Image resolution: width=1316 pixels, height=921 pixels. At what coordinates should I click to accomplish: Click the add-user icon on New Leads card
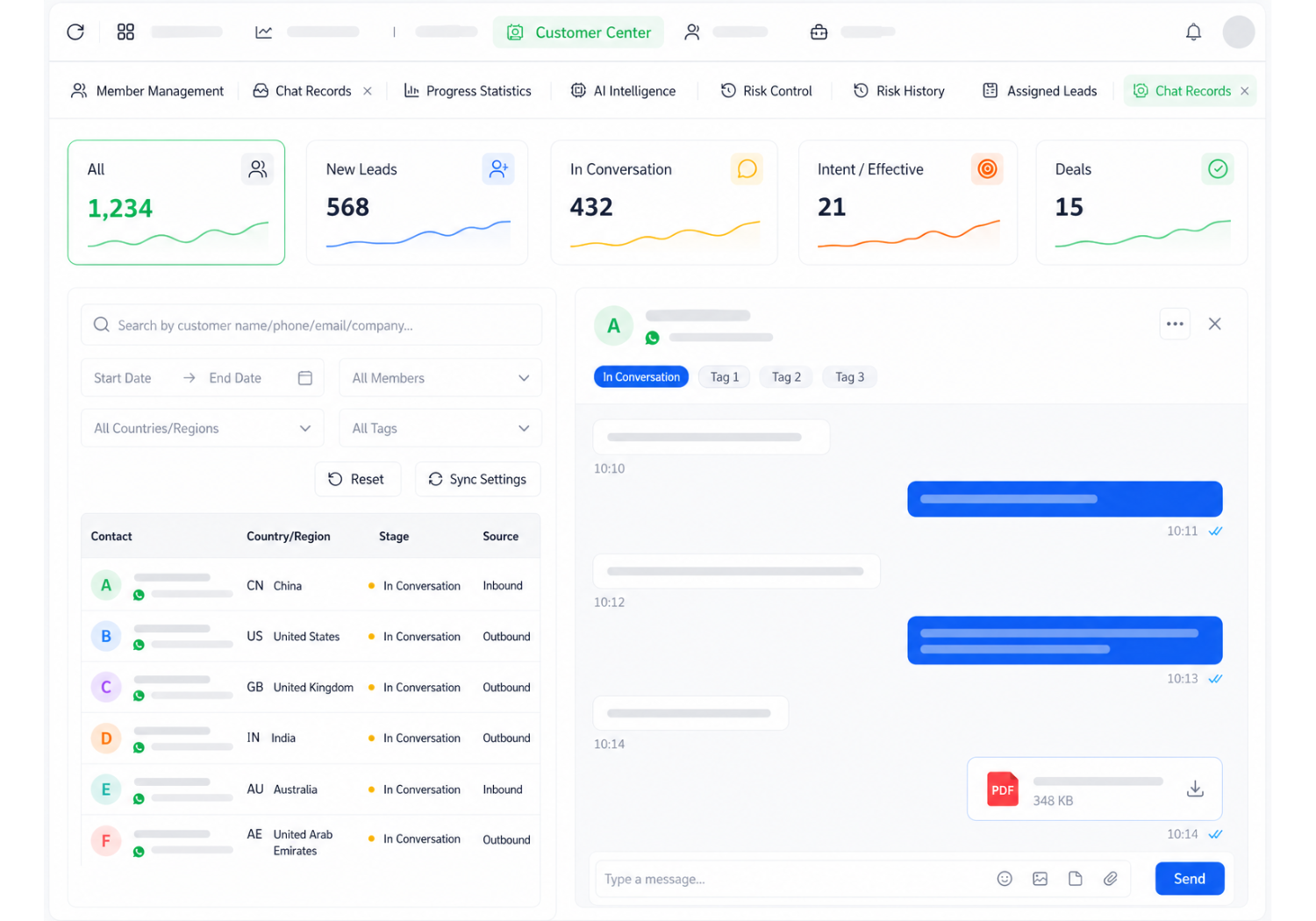(498, 169)
